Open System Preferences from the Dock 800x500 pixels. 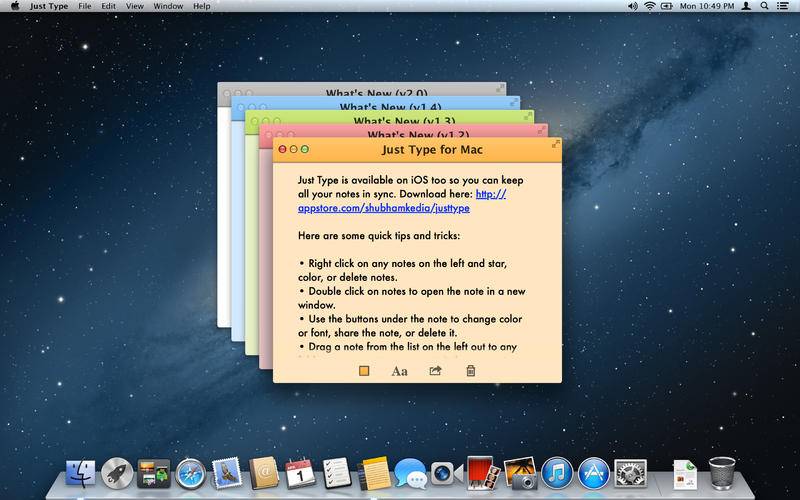(x=630, y=473)
